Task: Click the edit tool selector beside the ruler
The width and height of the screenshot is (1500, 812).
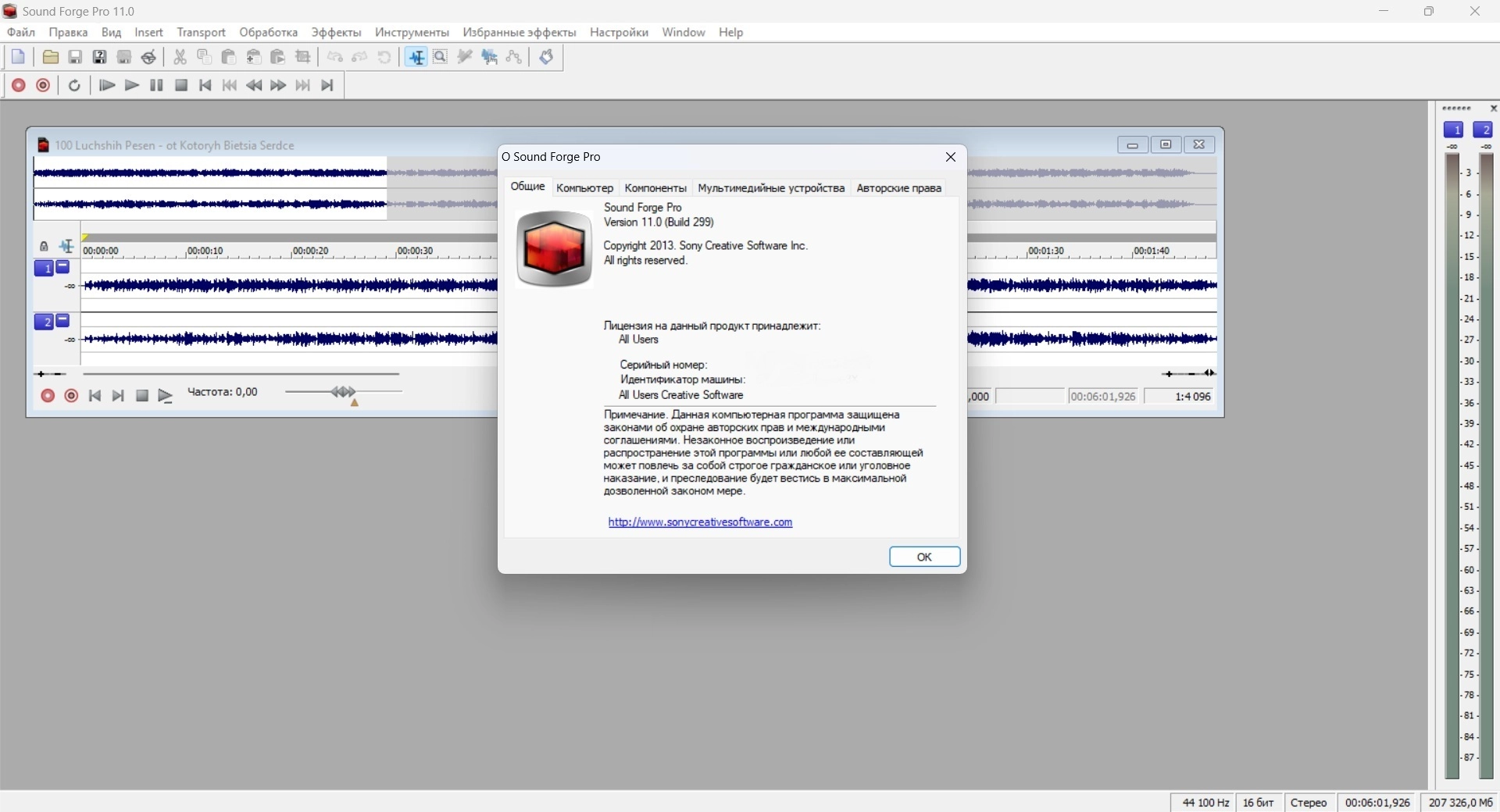Action: 66,247
